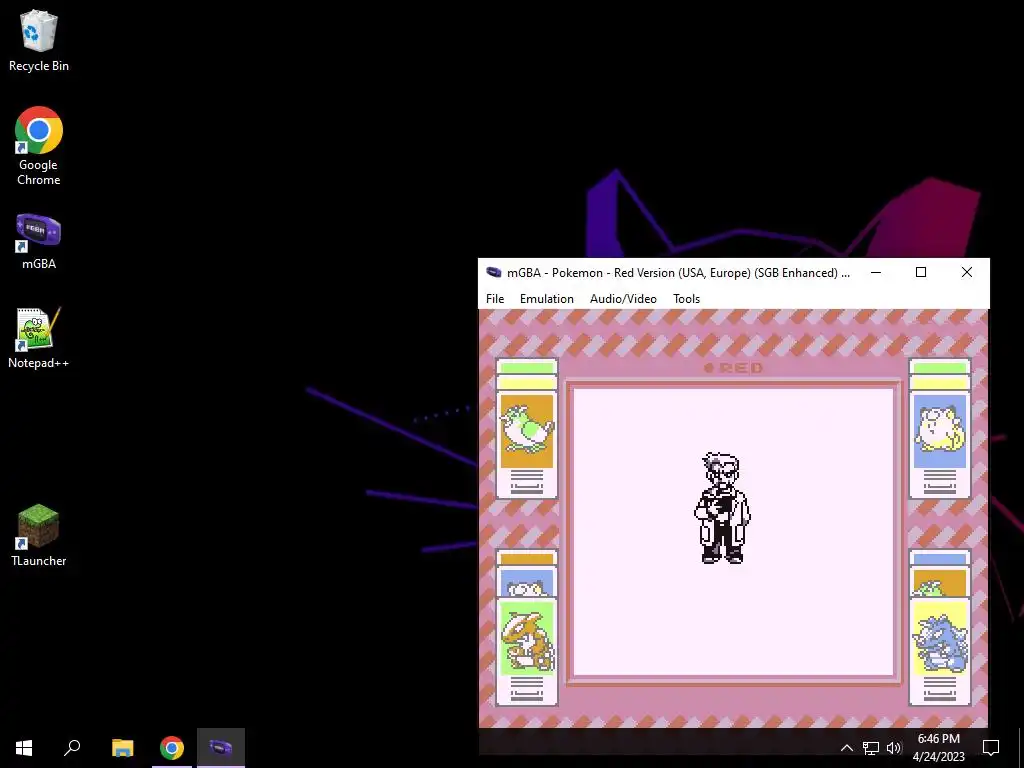This screenshot has height=768, width=1024.
Task: Select the TLauncher desktop shortcut
Action: pos(39,536)
